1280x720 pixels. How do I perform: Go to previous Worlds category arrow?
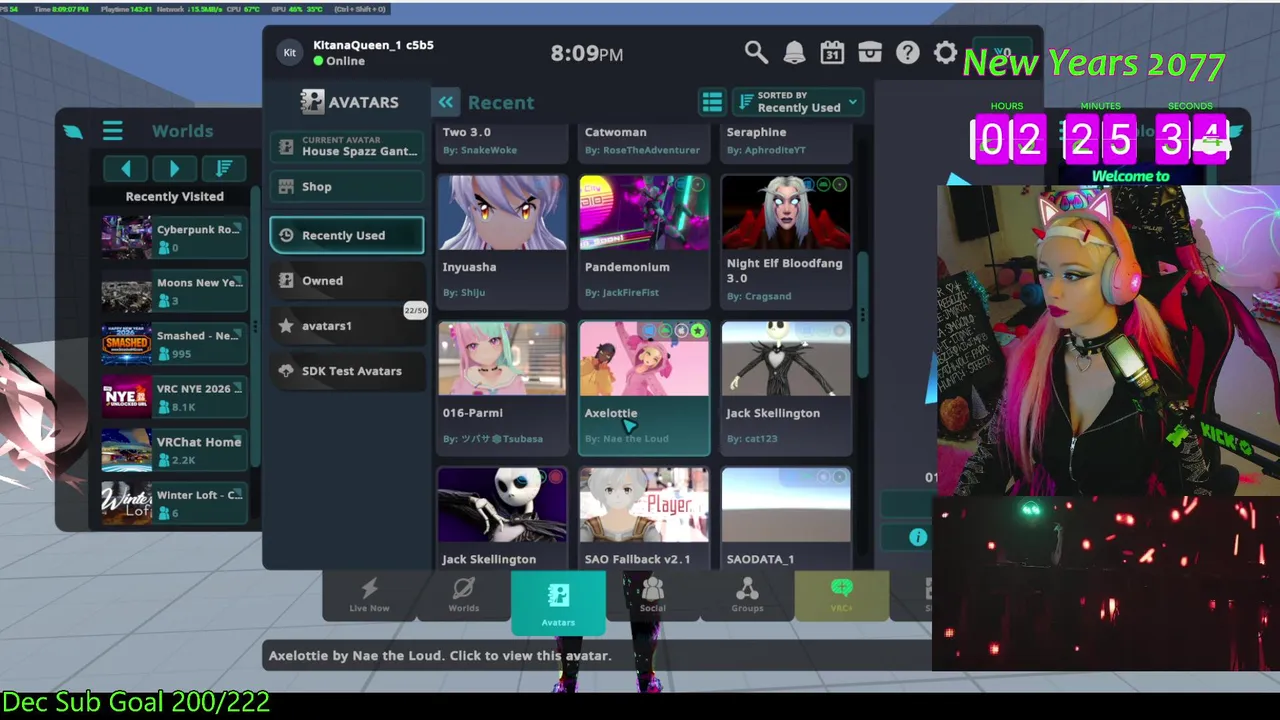[126, 169]
